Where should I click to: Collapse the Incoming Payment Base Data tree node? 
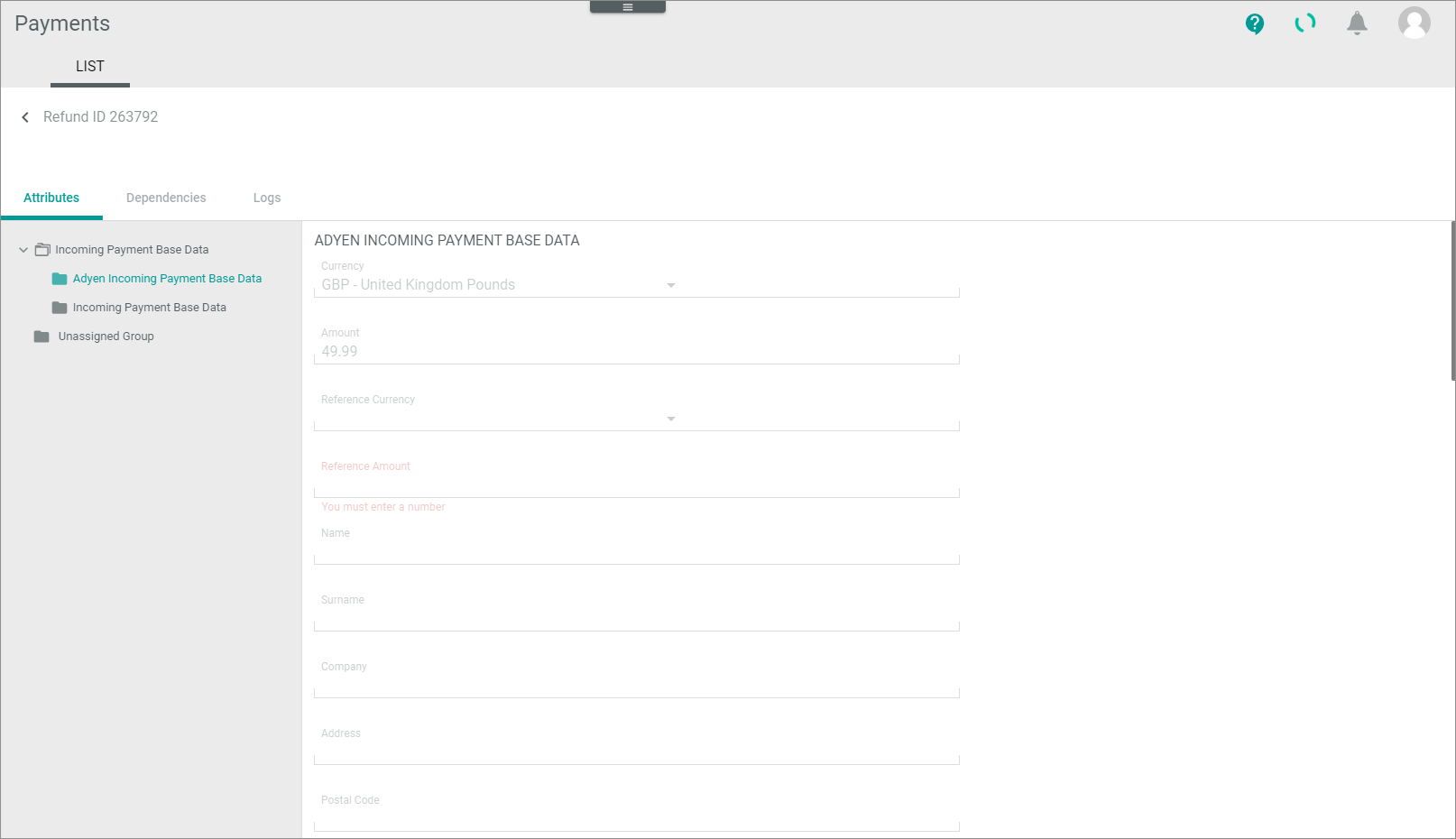[23, 250]
